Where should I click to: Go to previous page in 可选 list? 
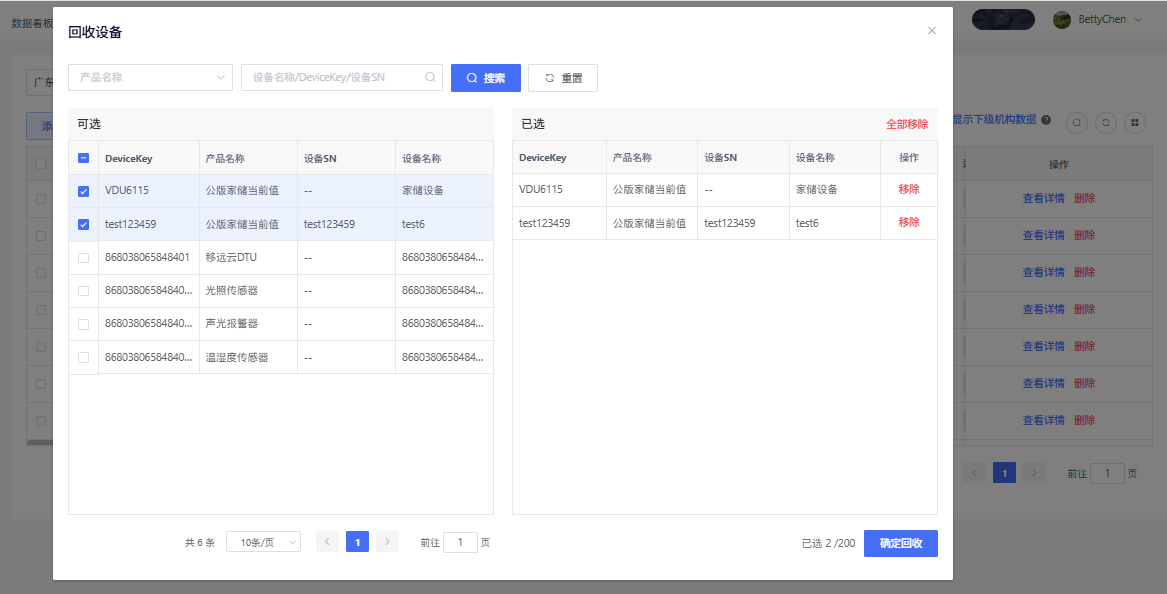click(x=327, y=542)
